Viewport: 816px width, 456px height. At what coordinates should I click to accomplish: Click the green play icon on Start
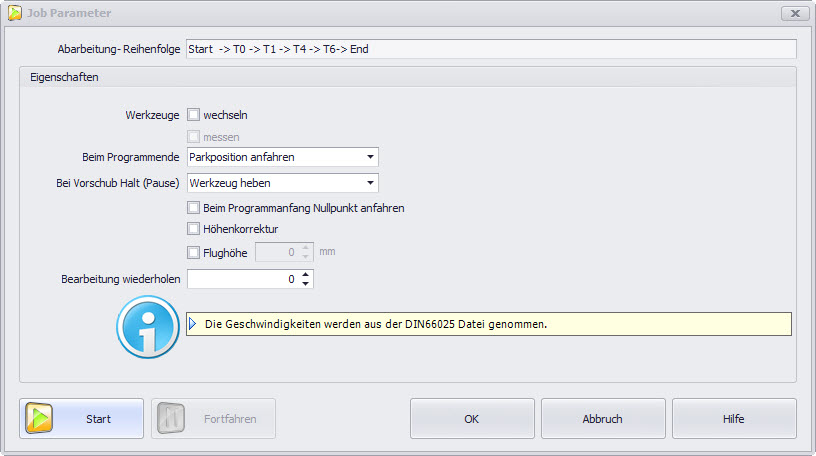40,419
